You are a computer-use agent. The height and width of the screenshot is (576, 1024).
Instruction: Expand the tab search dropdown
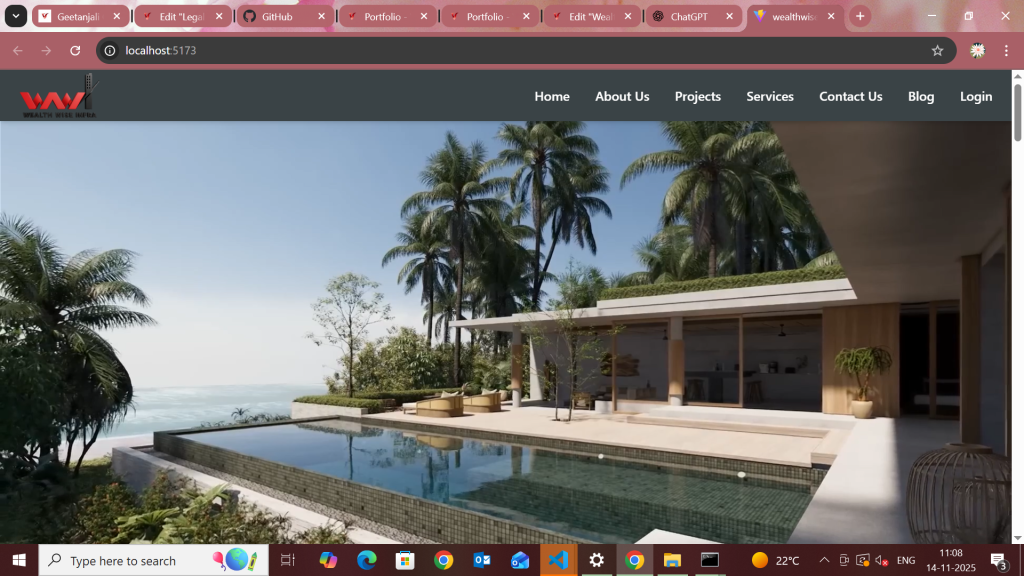pos(16,16)
